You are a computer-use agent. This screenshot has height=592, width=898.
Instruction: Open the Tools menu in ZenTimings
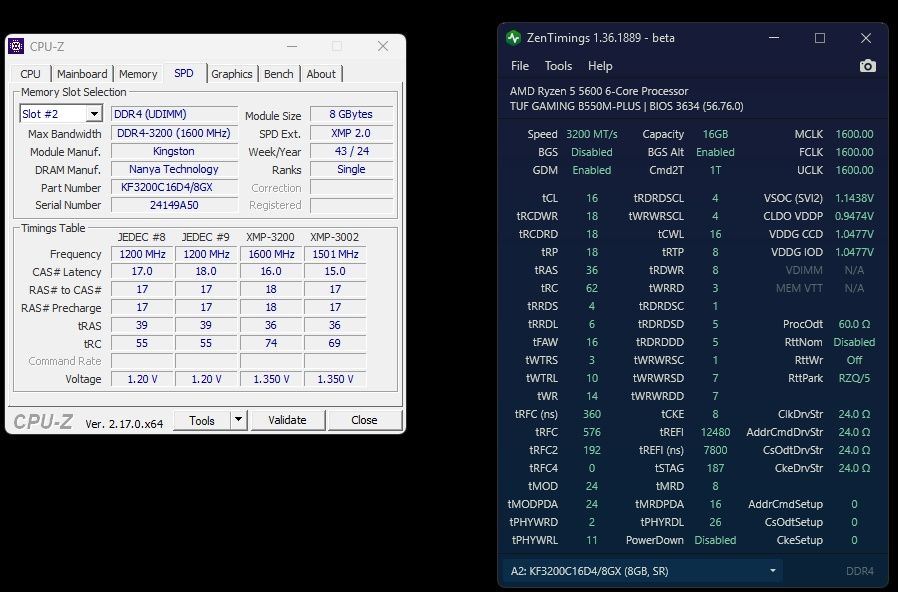pos(558,66)
